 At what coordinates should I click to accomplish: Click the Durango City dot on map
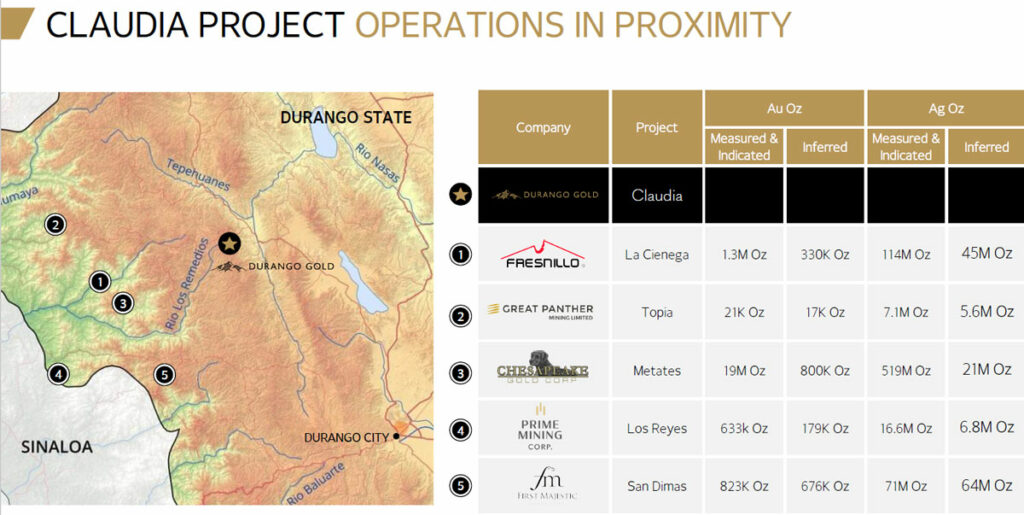pos(396,437)
